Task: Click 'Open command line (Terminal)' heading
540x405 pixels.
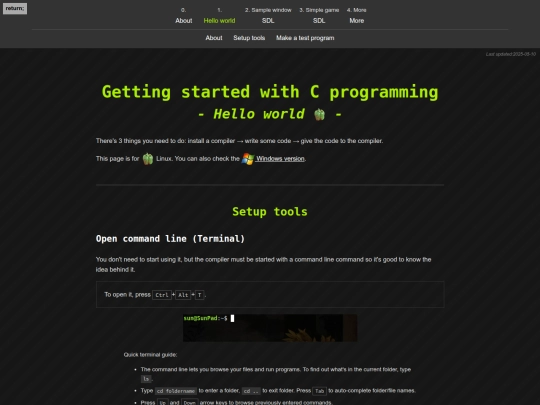Action: (170, 239)
